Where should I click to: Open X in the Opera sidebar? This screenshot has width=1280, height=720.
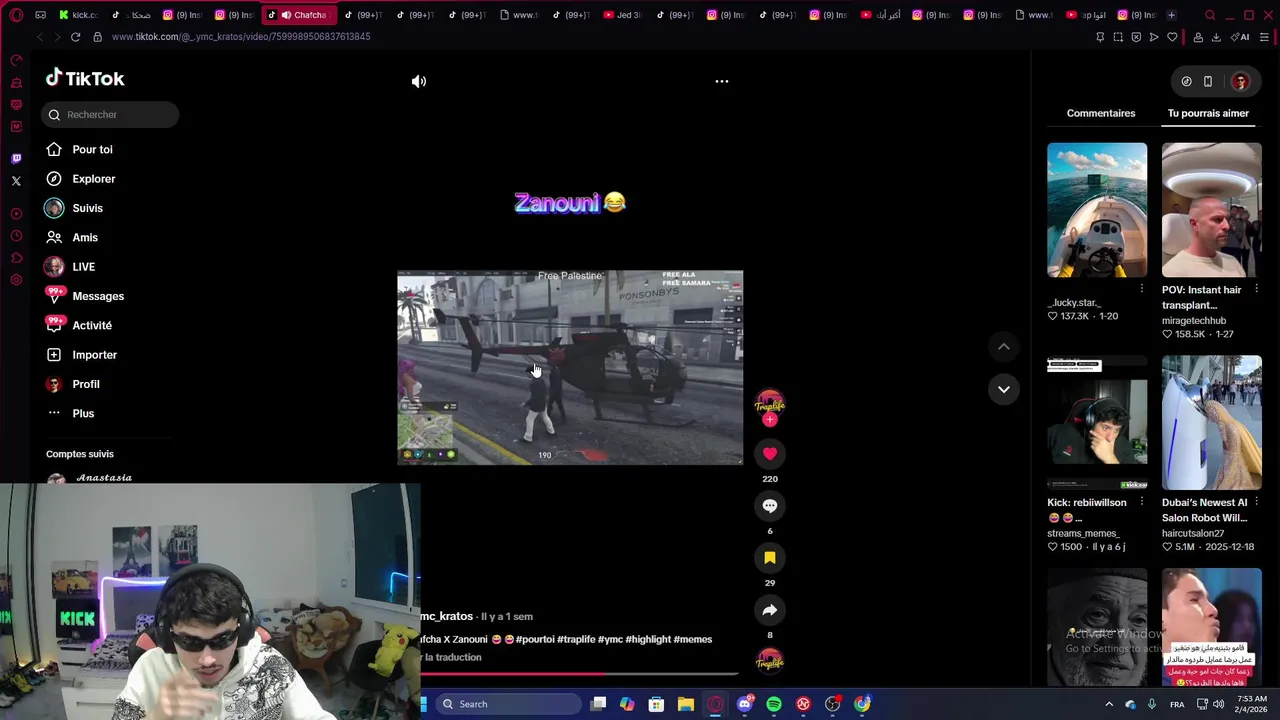point(16,181)
